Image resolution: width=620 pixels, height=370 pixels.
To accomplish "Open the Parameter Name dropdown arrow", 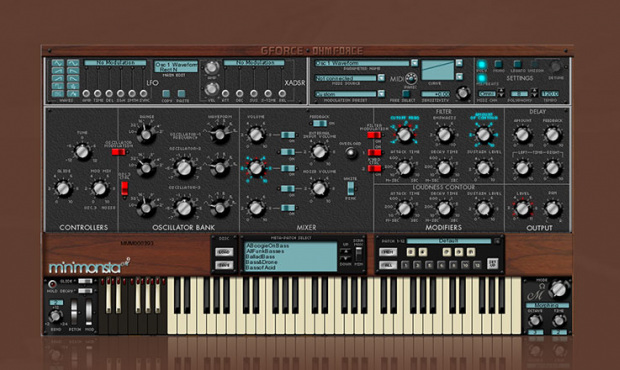I will pos(414,63).
